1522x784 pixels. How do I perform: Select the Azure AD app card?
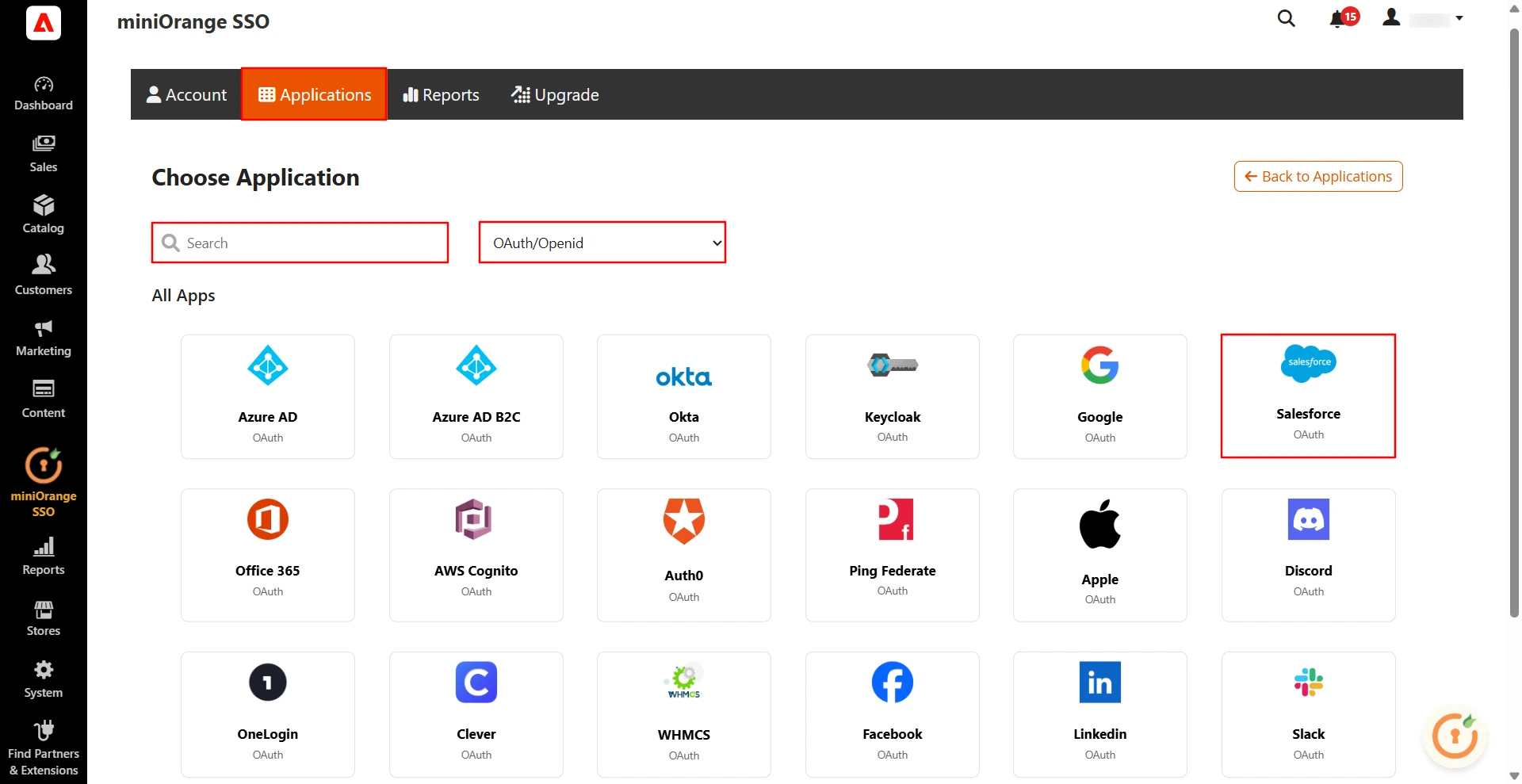pyautogui.click(x=268, y=396)
